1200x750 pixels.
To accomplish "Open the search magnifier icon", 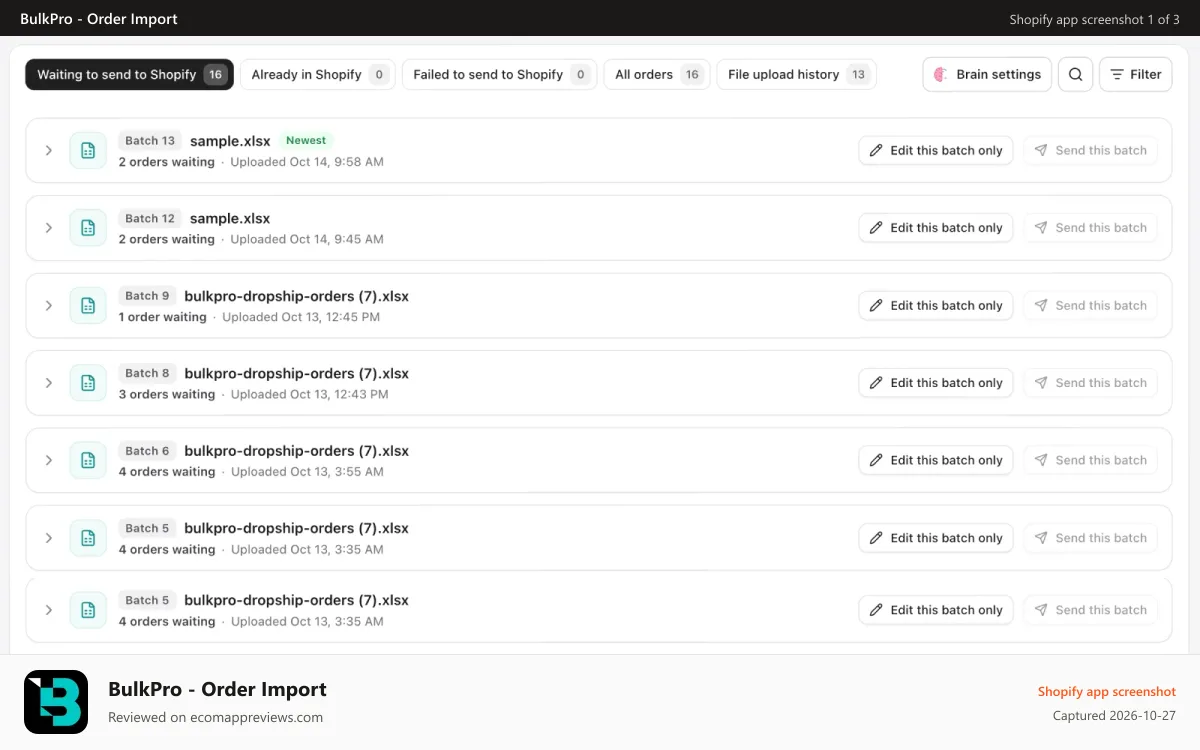I will 1075,74.
